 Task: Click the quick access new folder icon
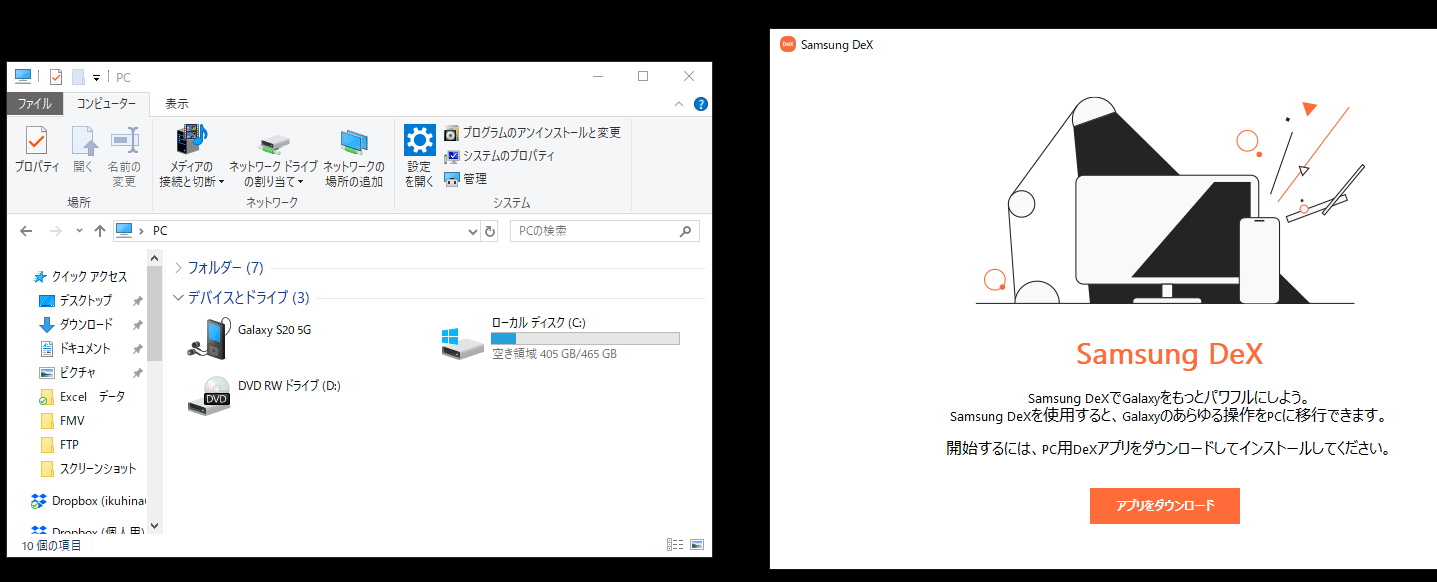tap(78, 77)
